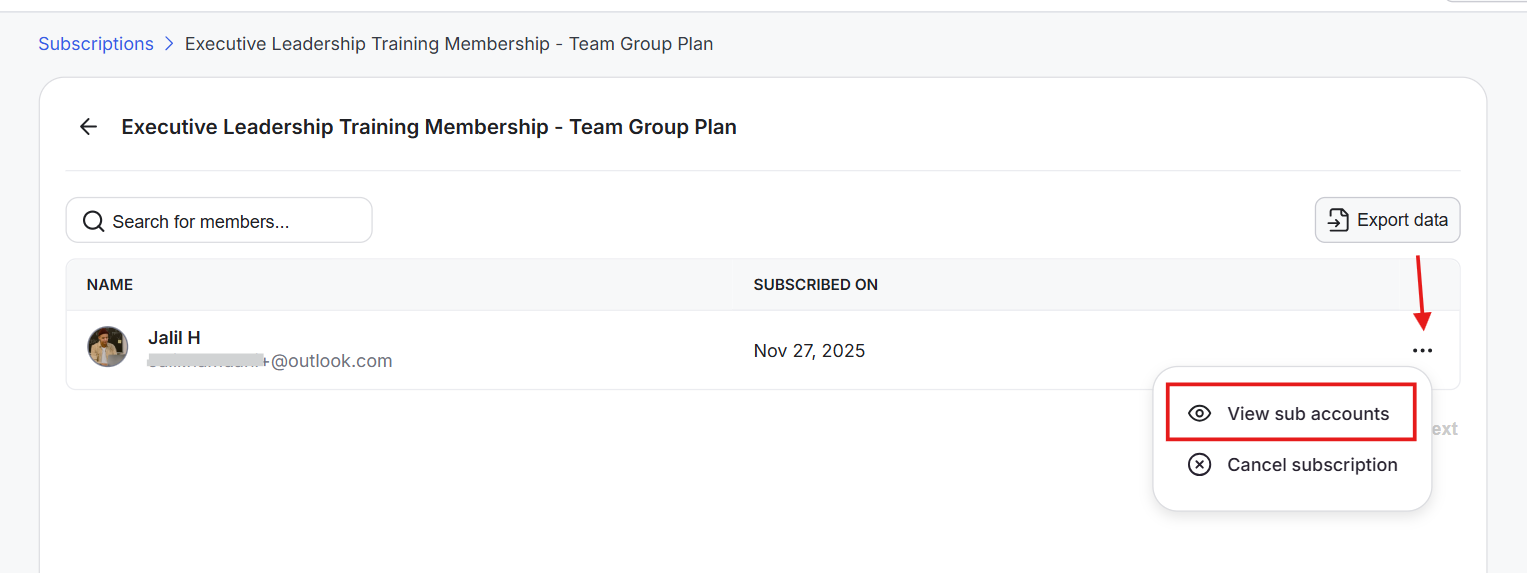Open the three-dot row actions menu

click(x=1422, y=351)
